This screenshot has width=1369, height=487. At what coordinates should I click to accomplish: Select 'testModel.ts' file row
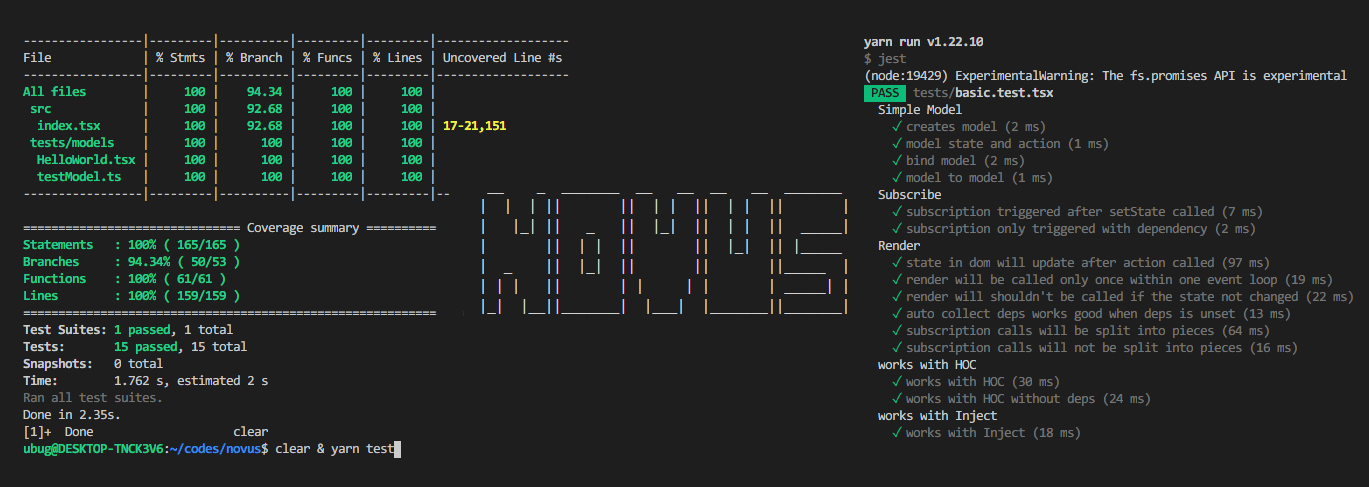click(79, 177)
